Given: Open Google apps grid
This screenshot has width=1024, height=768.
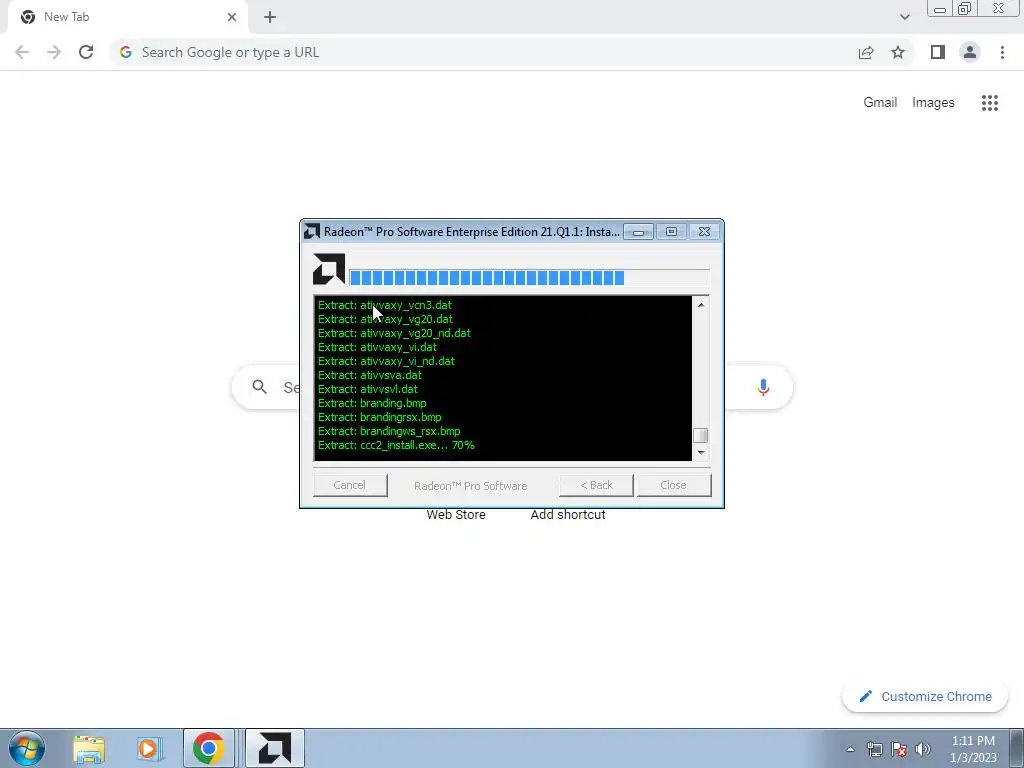Looking at the screenshot, I should [x=989, y=103].
